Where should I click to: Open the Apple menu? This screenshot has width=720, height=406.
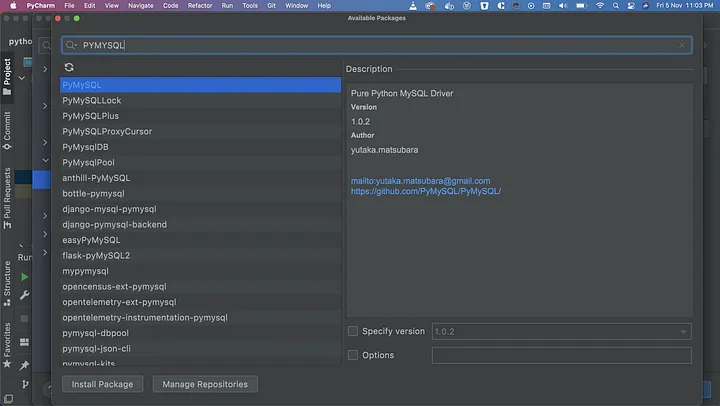pos(13,6)
